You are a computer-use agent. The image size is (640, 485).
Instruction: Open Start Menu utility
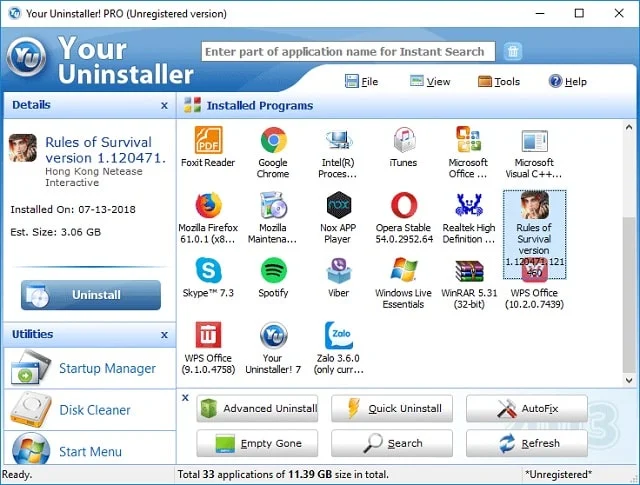click(90, 448)
